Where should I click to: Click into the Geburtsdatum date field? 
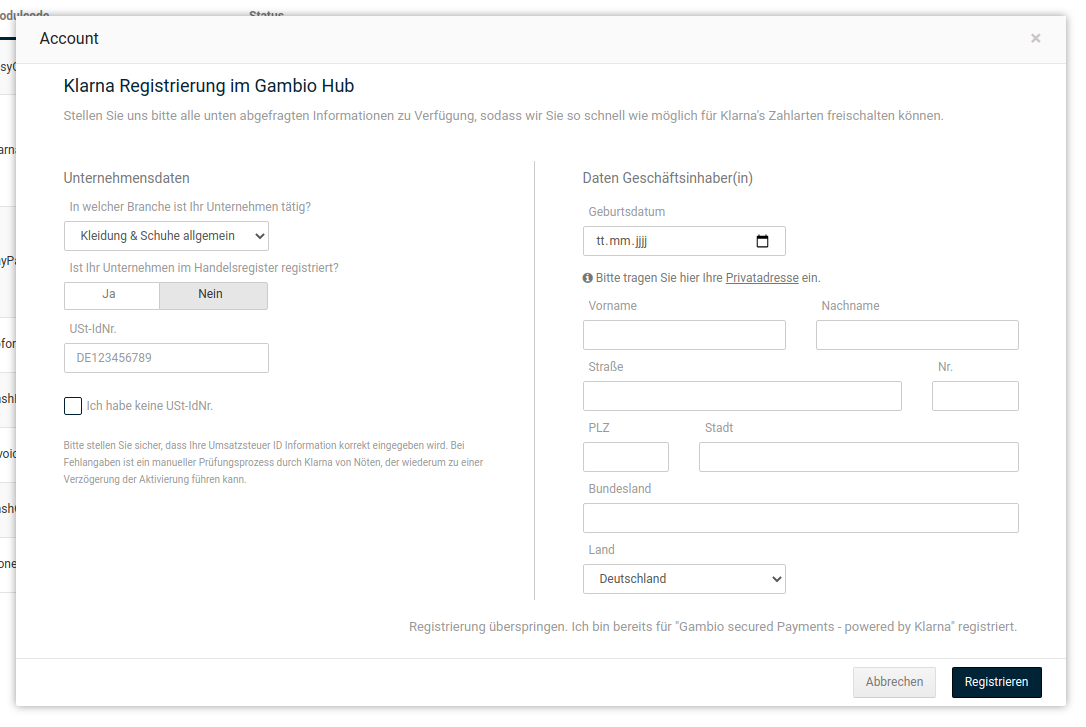(684, 241)
